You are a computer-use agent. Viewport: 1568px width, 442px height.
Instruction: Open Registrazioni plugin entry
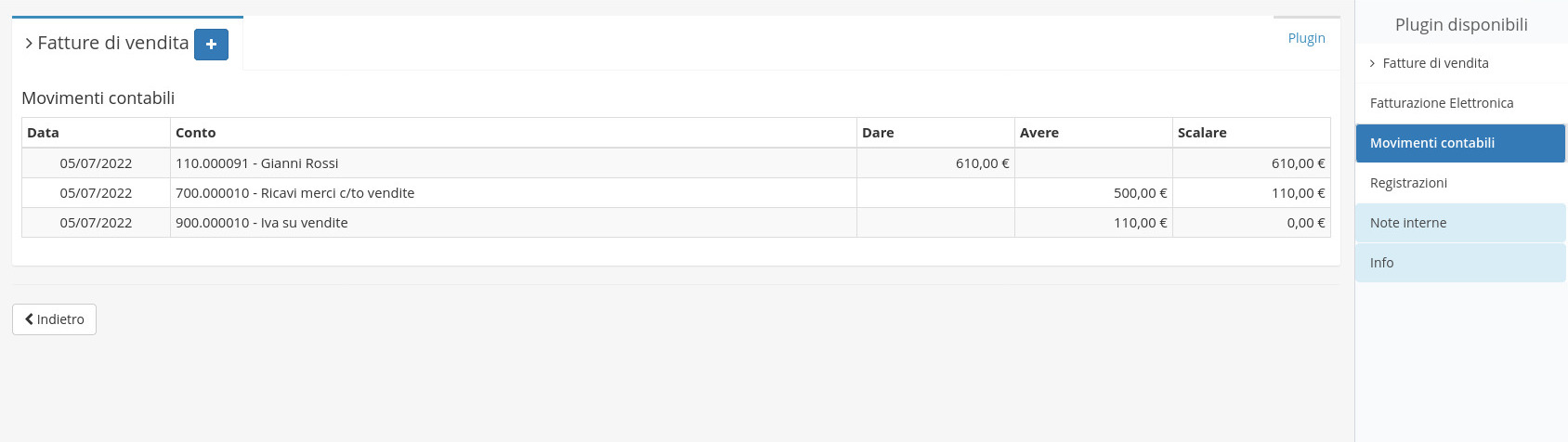click(1460, 183)
